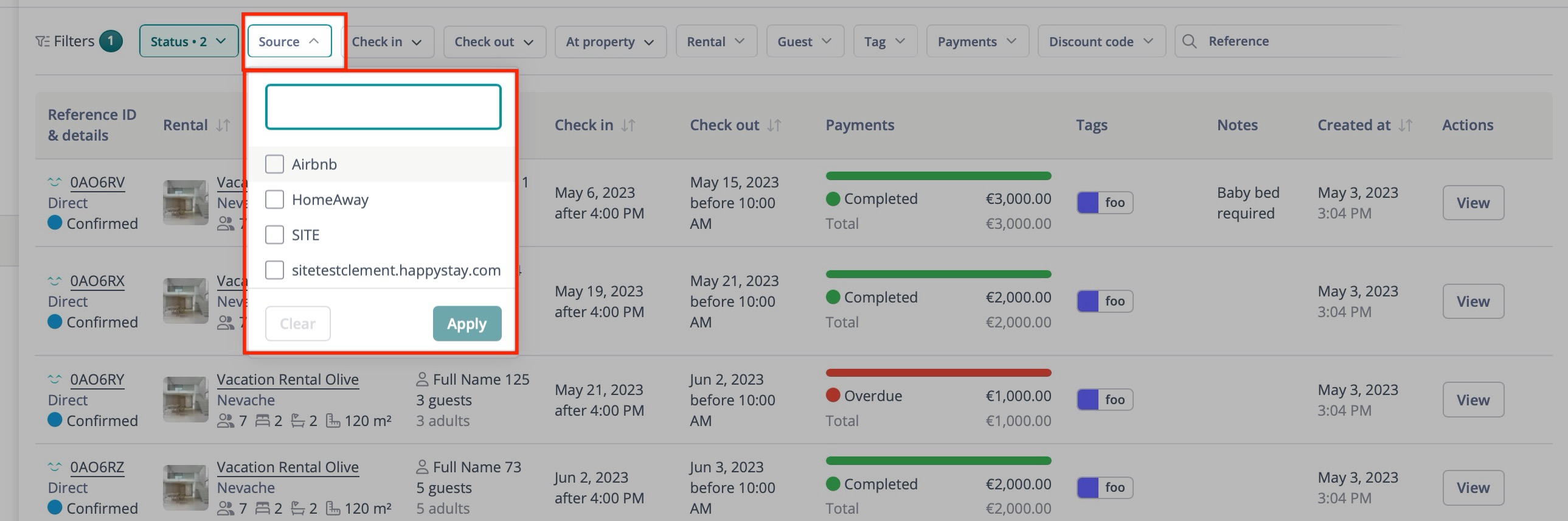Image resolution: width=1568 pixels, height=521 pixels.
Task: Sort by Created at column arrows
Action: (1406, 125)
